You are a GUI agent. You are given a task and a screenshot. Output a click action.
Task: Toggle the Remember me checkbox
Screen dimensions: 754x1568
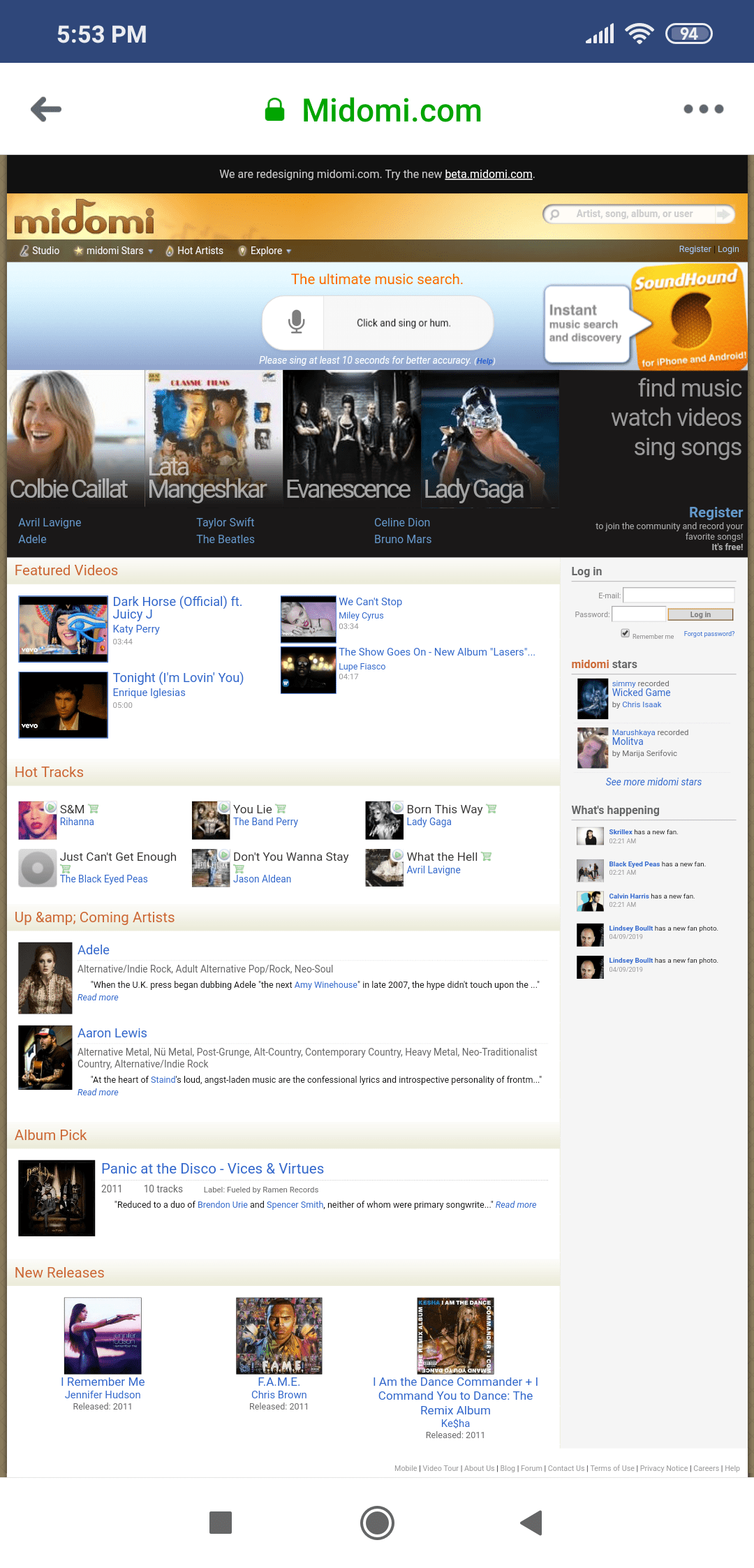pyautogui.click(x=626, y=633)
